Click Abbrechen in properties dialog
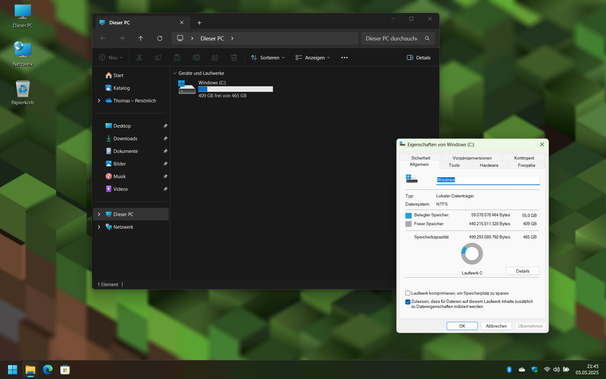Viewport: 606px width, 379px height. tap(496, 326)
